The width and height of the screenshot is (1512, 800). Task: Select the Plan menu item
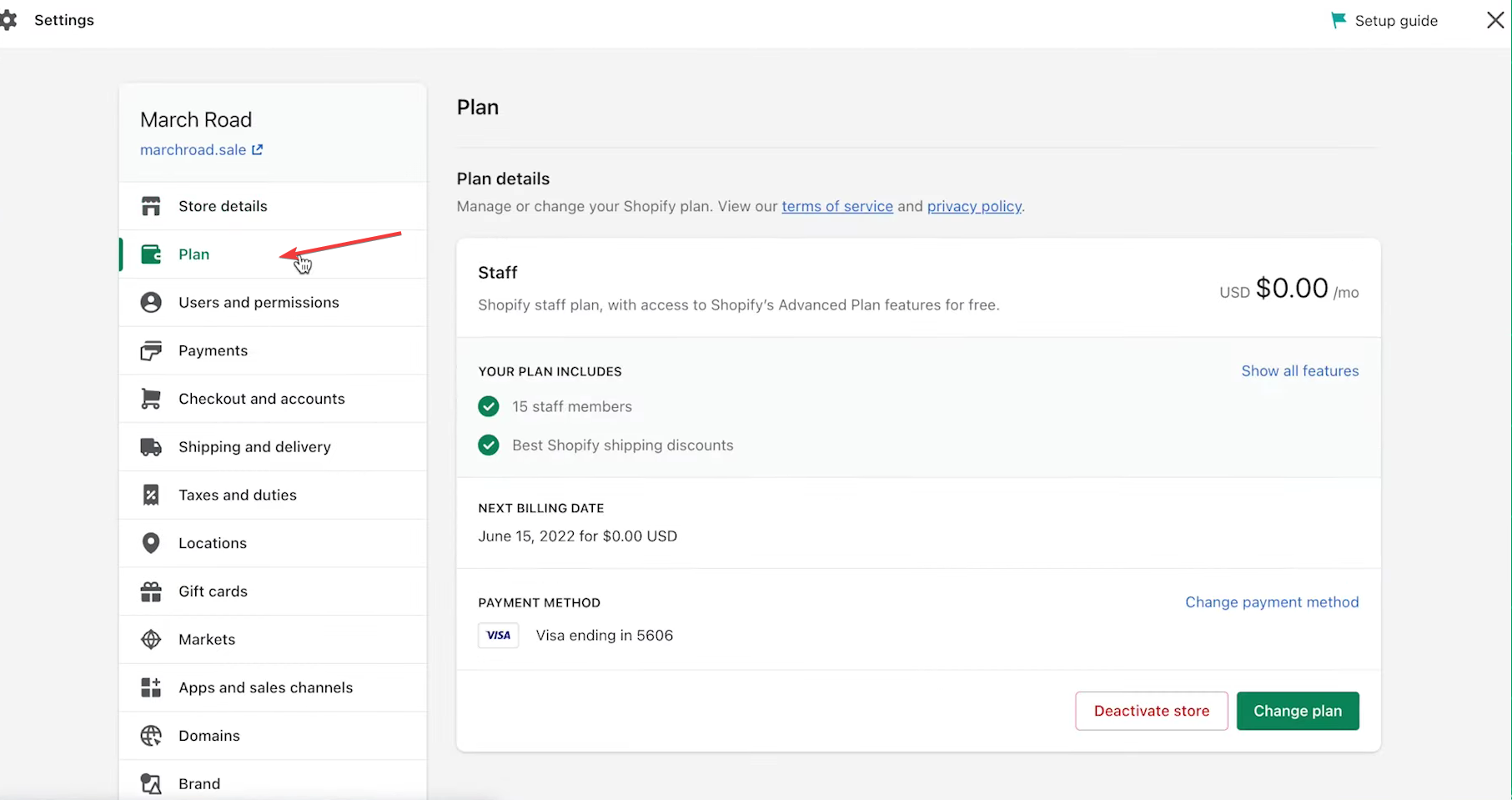[194, 254]
